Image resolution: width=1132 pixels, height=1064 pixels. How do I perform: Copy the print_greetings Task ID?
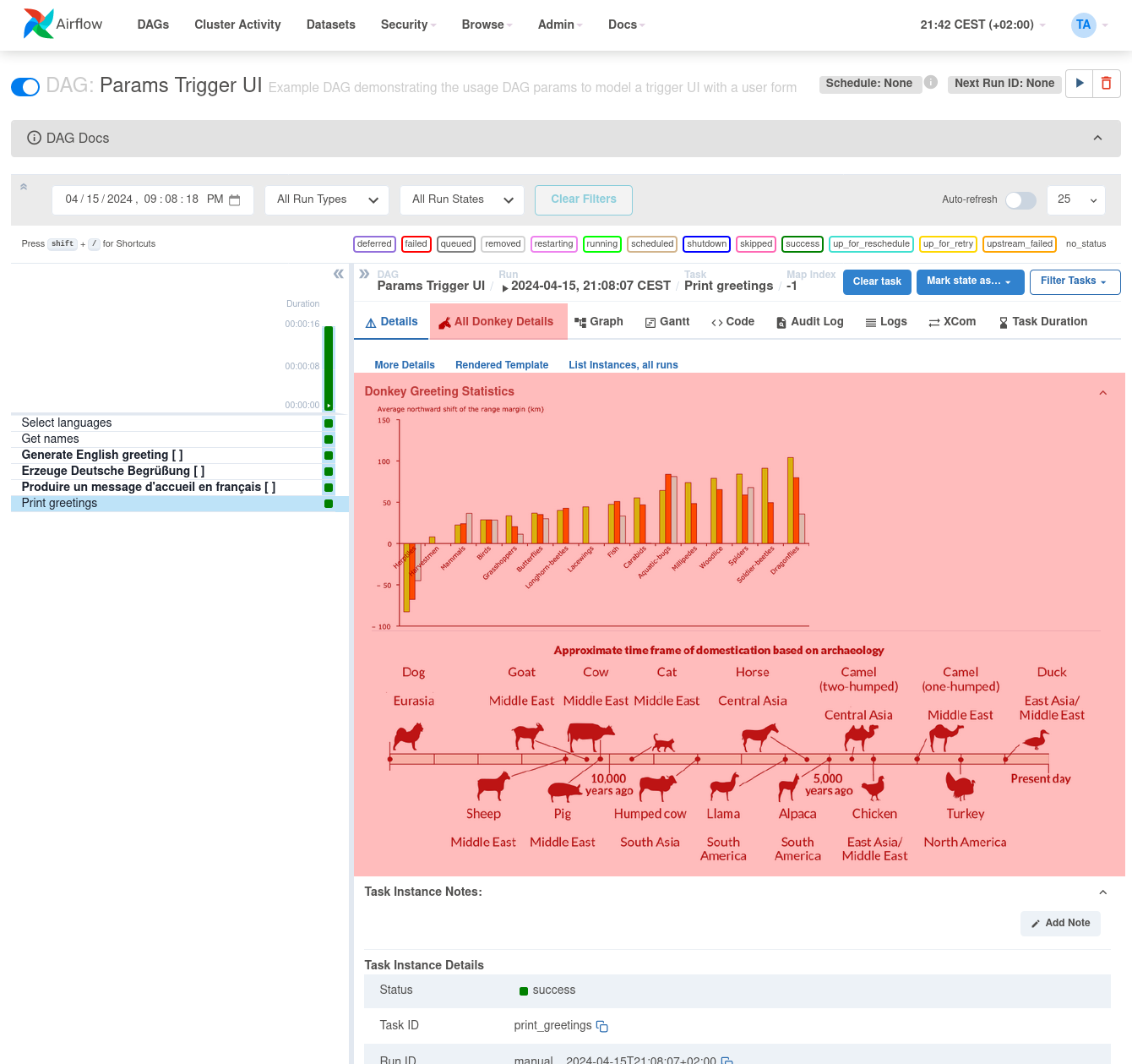[602, 1026]
